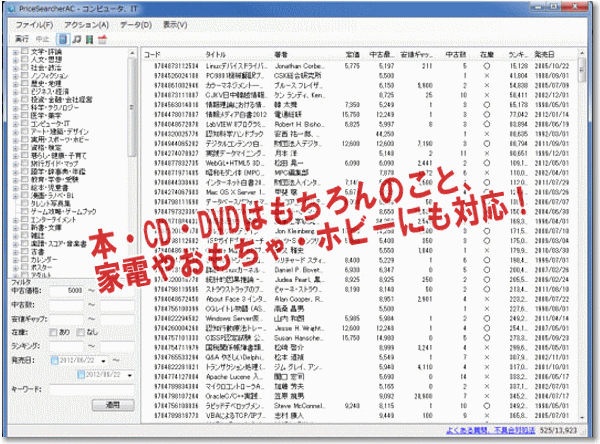Click the 中古数 minimum input field
Screen dimensions: 600x444
click(67, 305)
